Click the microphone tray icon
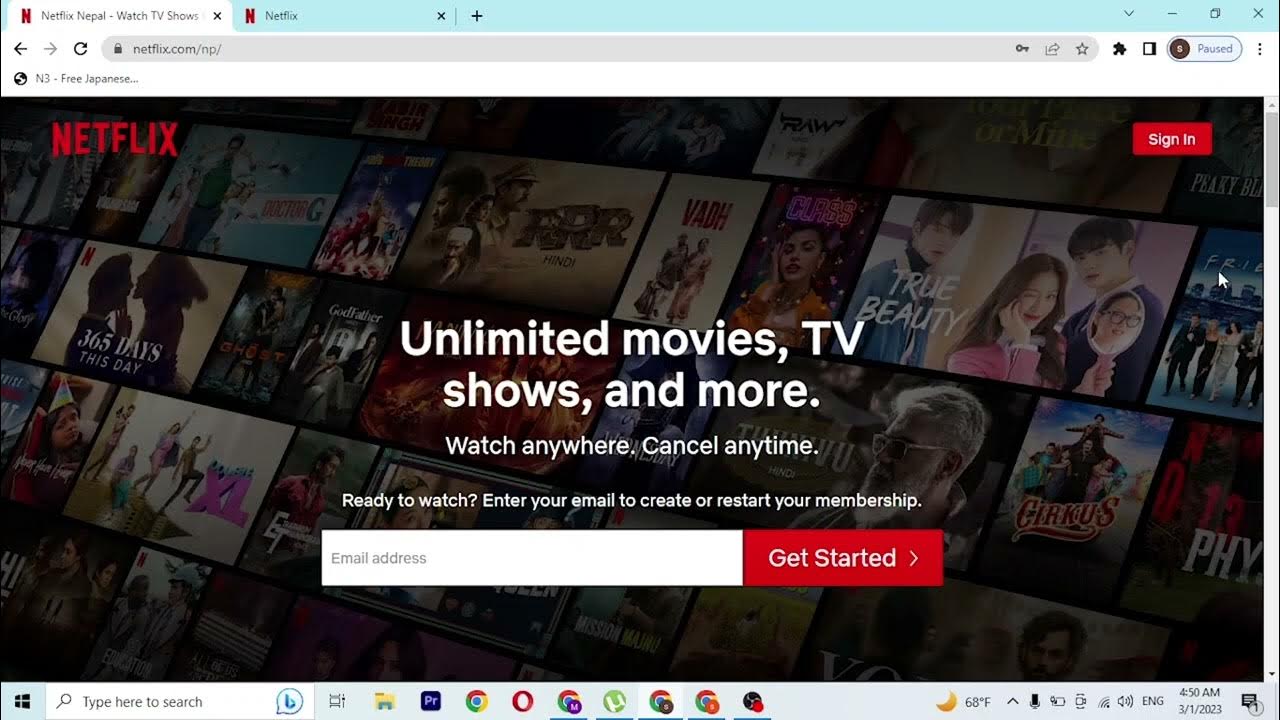Image resolution: width=1280 pixels, height=720 pixels. (x=1035, y=702)
